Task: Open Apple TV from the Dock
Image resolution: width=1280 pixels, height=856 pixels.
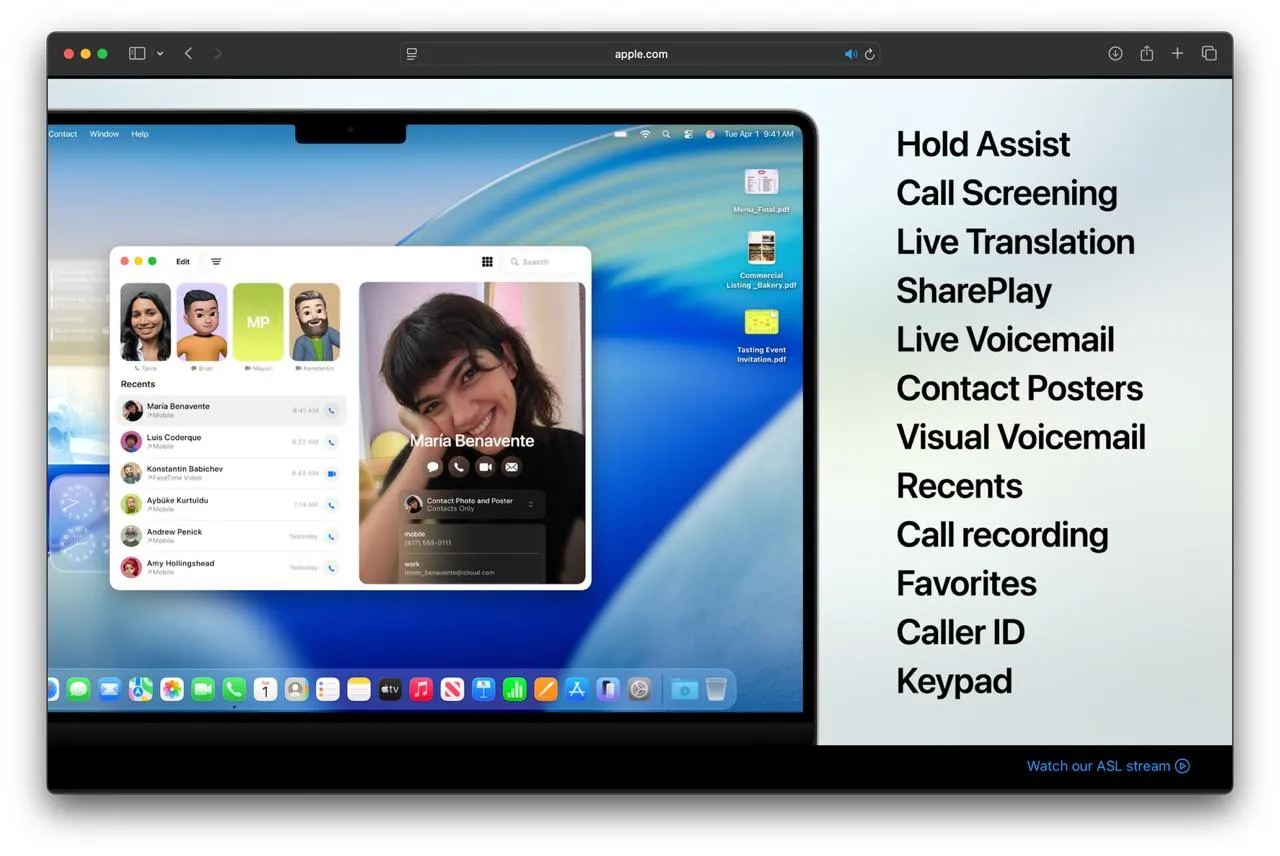Action: (390, 689)
